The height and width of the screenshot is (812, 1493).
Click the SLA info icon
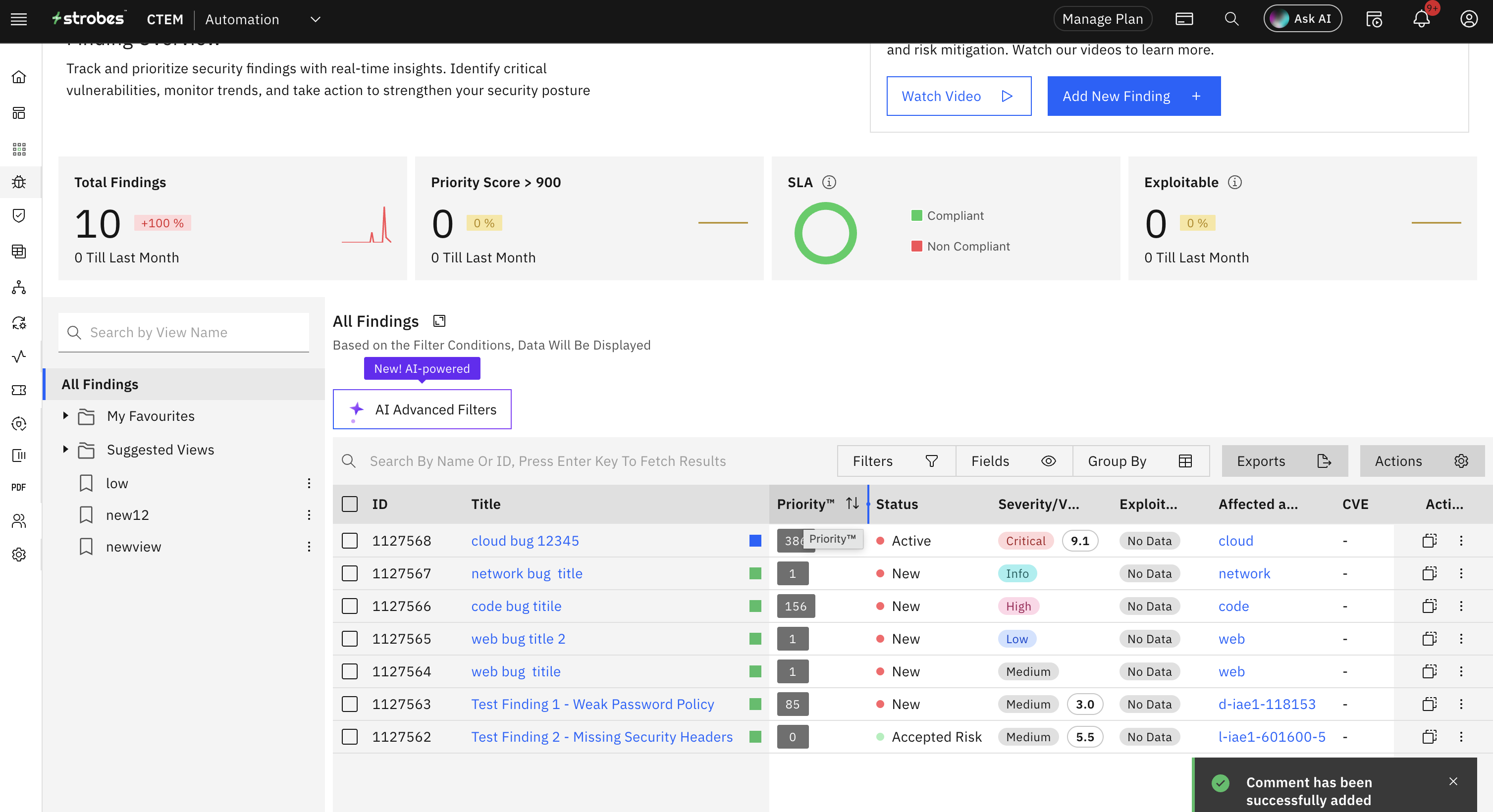click(x=829, y=182)
